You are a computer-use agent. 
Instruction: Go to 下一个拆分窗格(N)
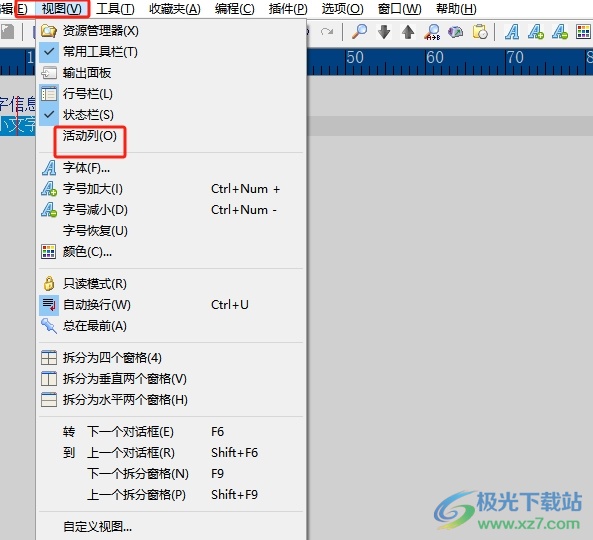[x=171, y=474]
